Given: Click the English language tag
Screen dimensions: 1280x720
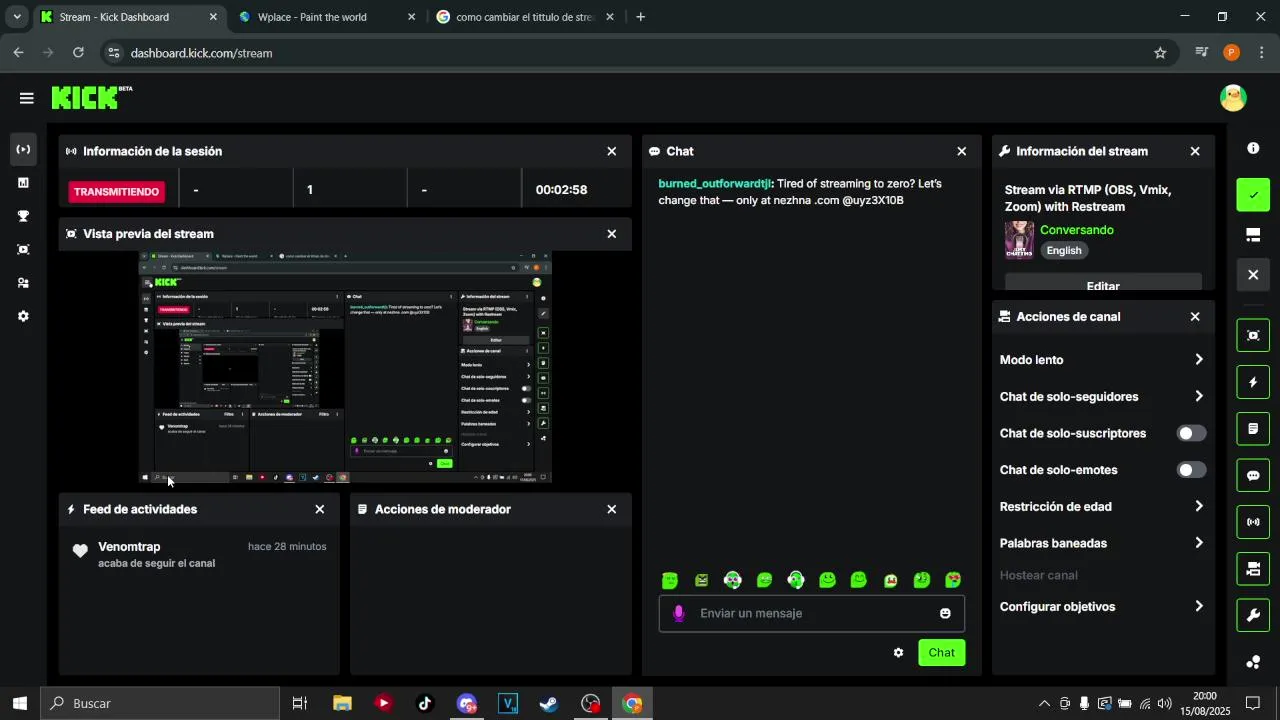Looking at the screenshot, I should click(x=1064, y=251).
